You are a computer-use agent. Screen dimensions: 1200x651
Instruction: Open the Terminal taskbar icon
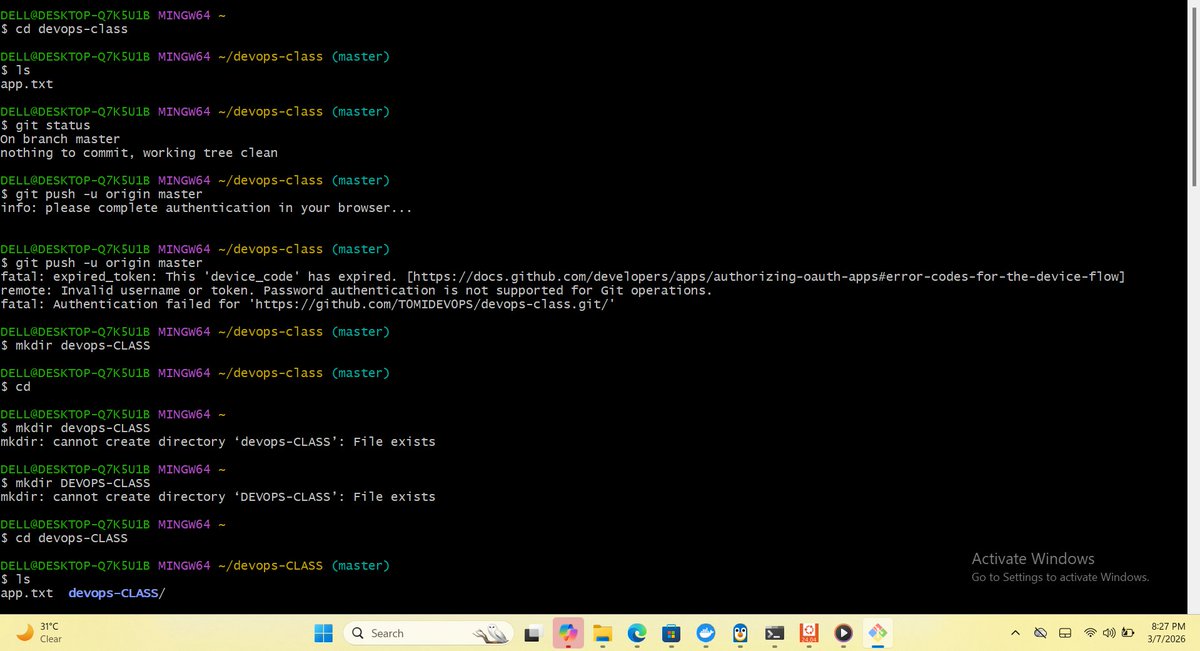pos(774,633)
